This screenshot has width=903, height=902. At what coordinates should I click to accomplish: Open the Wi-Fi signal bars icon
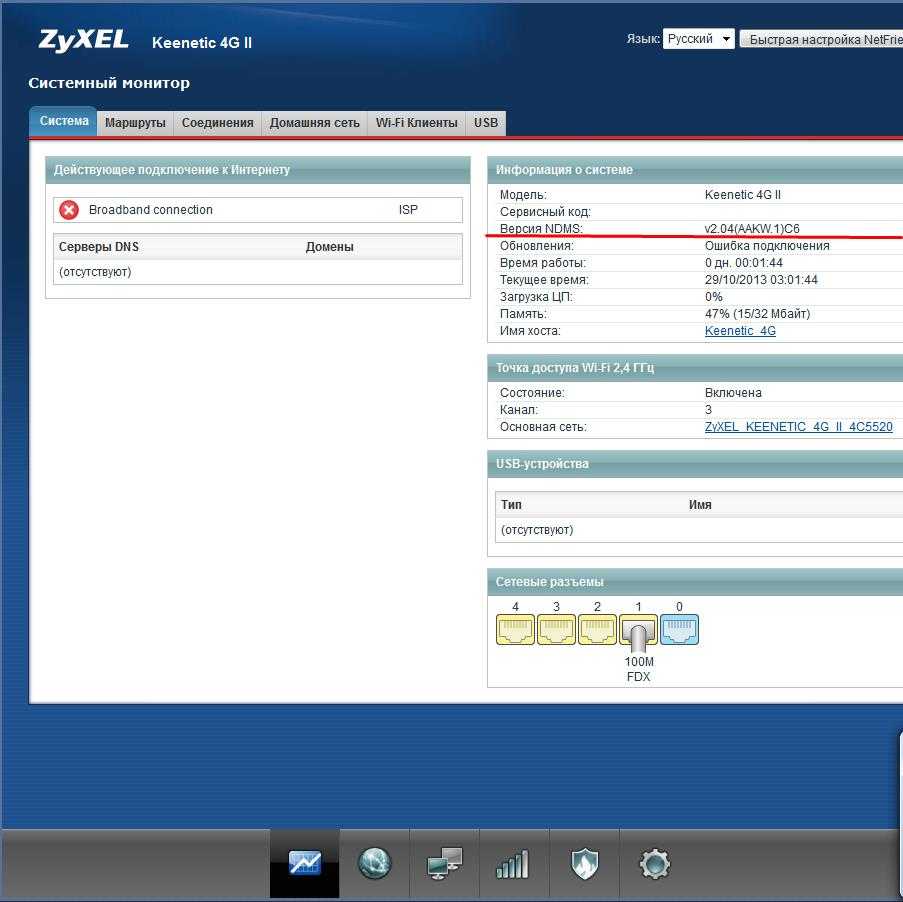(x=512, y=863)
